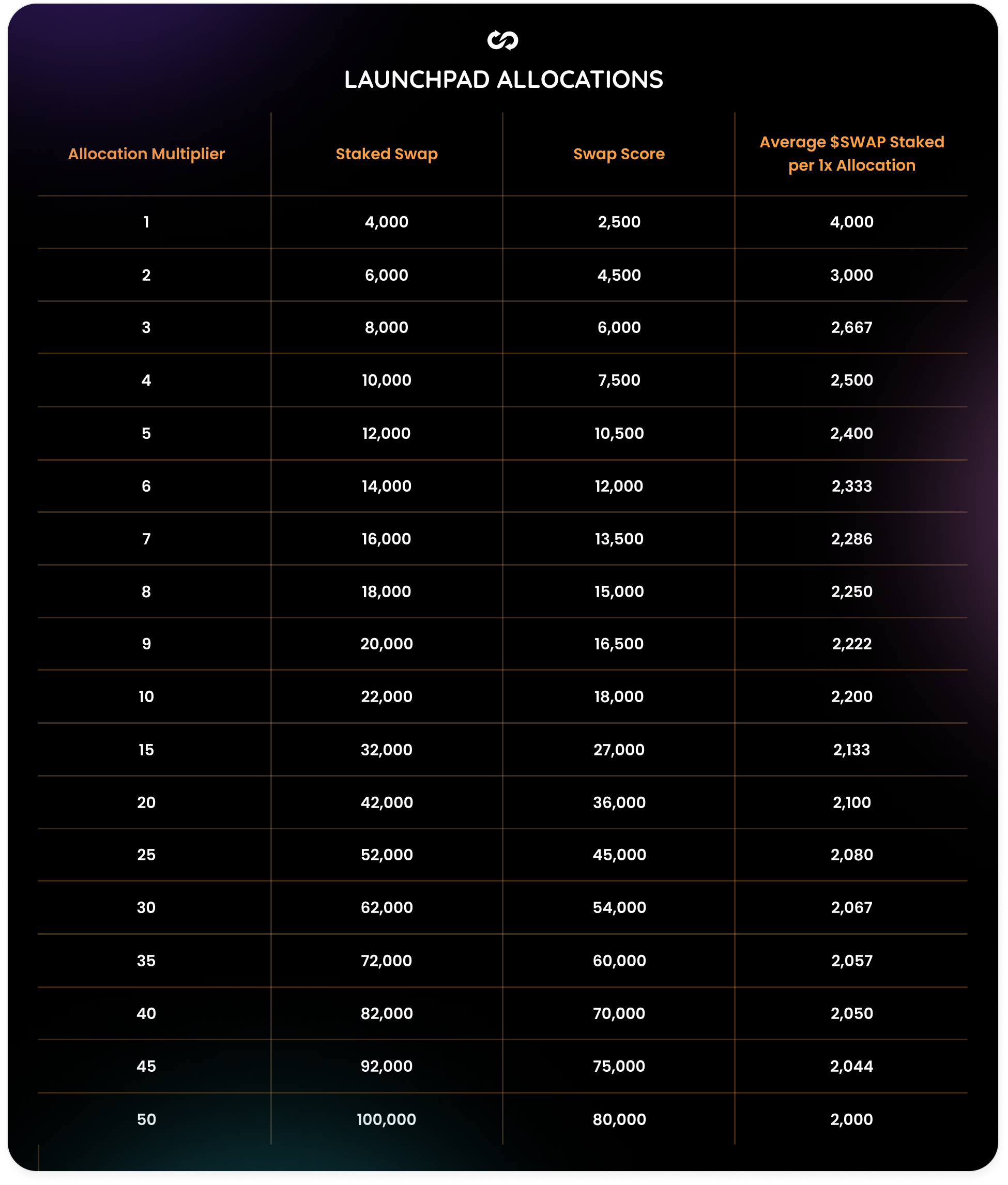
Task: Select the Staked Swap column header
Action: 387,154
